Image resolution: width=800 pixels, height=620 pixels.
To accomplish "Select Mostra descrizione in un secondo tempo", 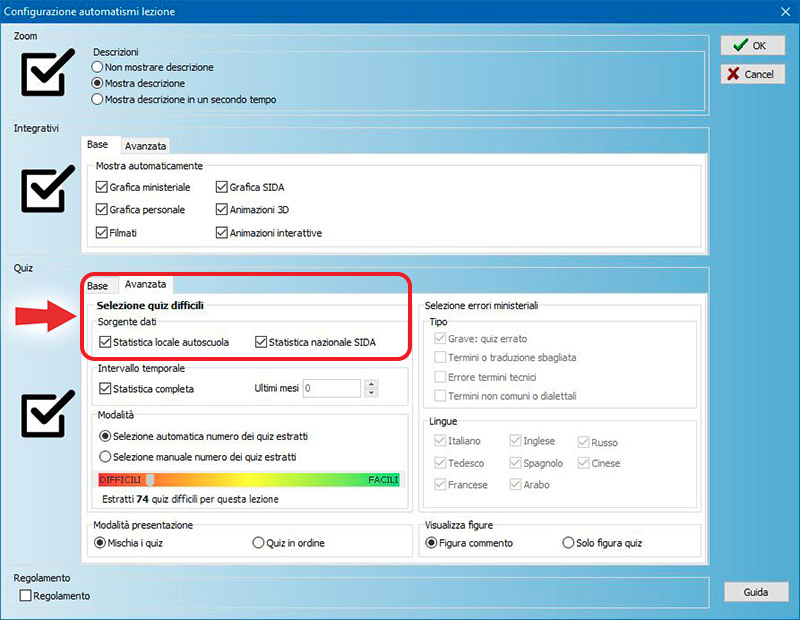I will (x=97, y=99).
